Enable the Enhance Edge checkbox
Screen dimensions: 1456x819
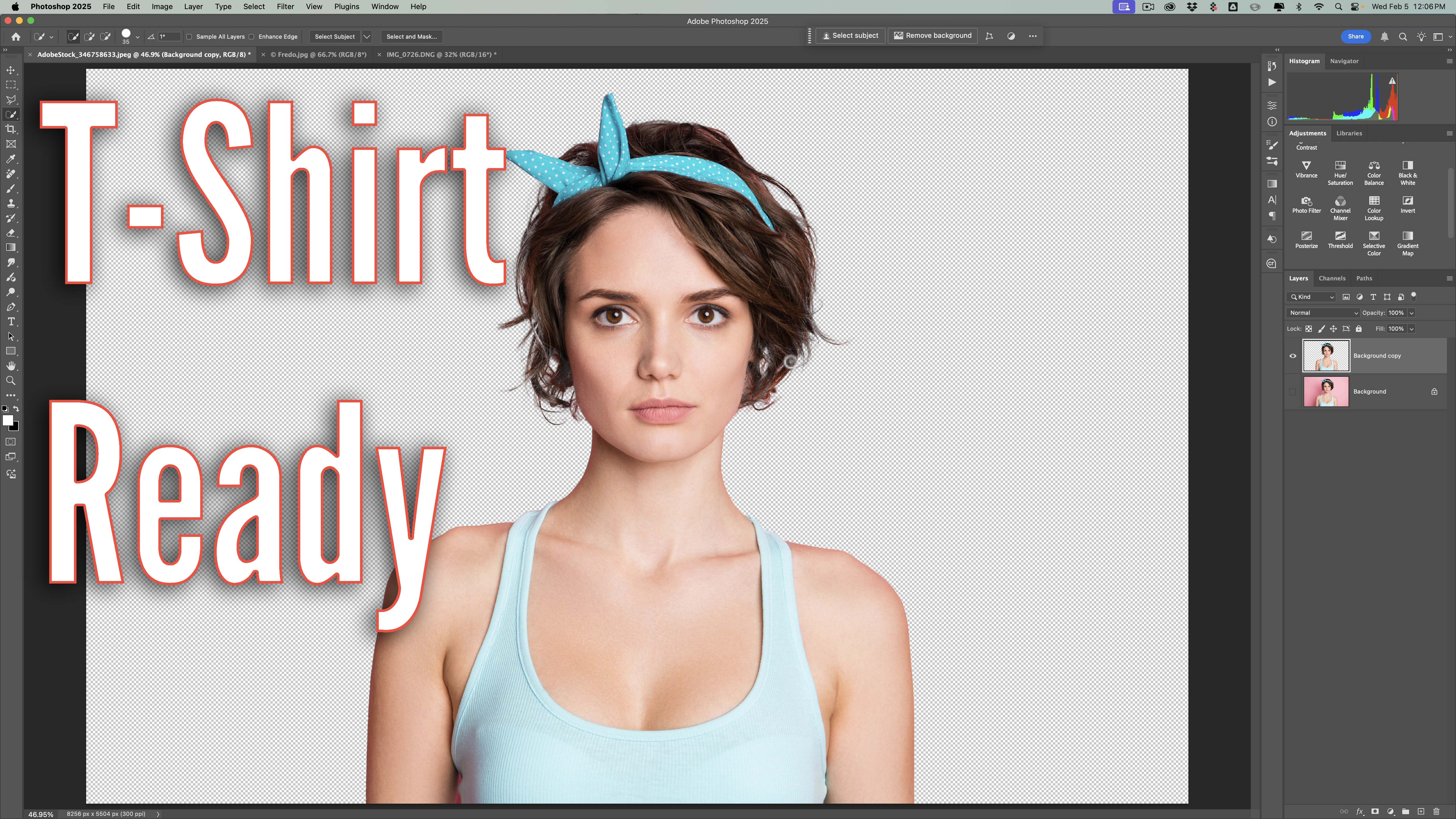pos(251,37)
